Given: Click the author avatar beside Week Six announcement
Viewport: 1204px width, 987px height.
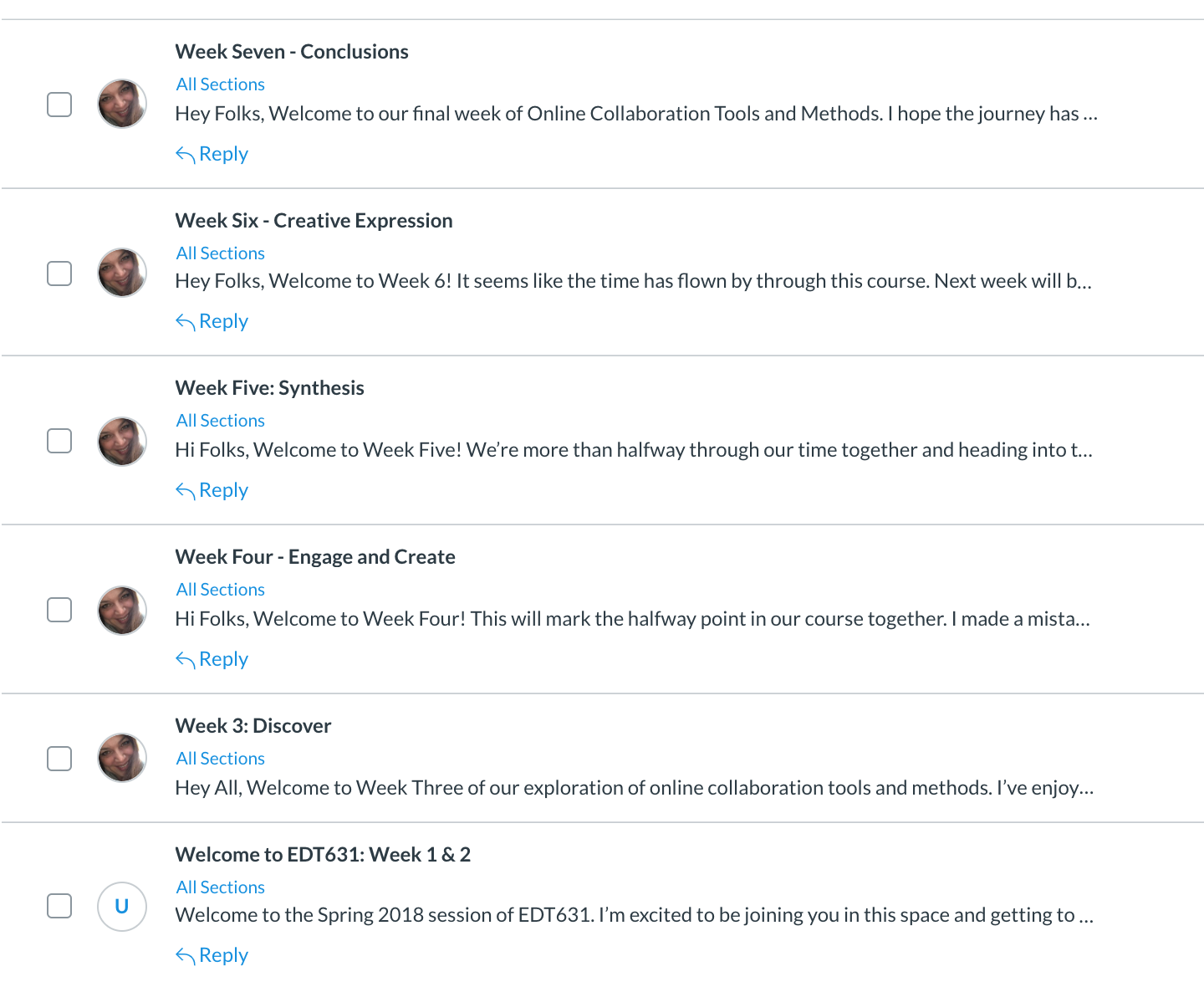Looking at the screenshot, I should click(122, 273).
